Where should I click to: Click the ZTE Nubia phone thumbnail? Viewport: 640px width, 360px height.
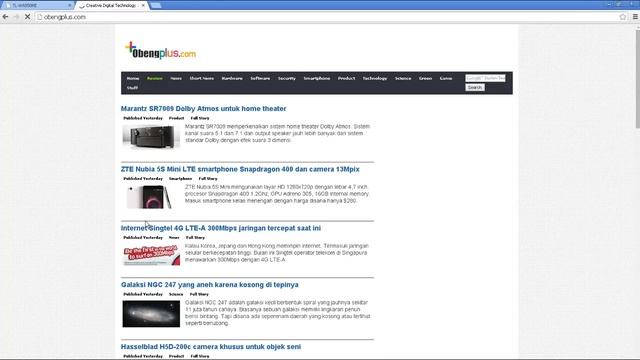pyautogui.click(x=150, y=197)
